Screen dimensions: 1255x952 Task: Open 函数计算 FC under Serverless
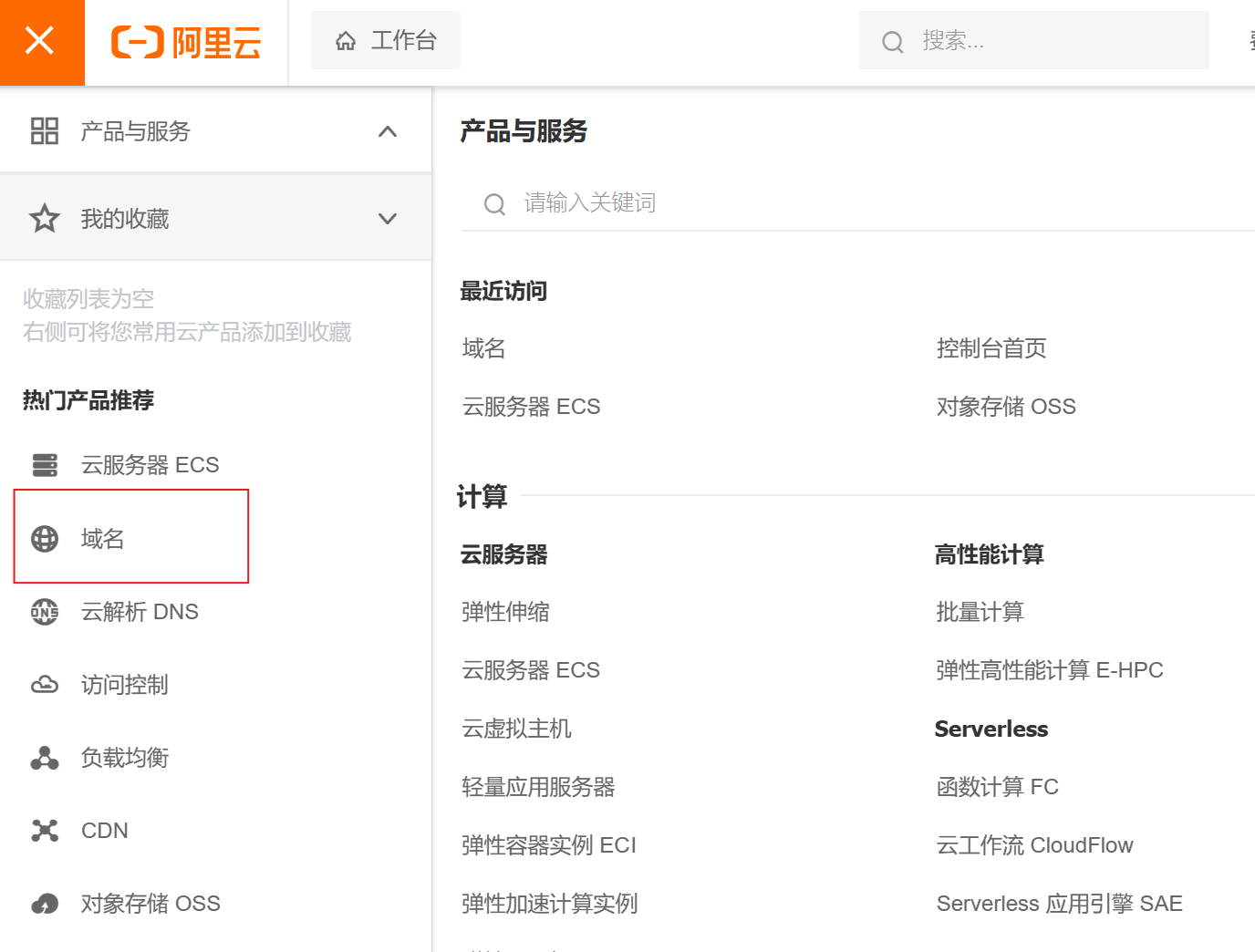click(x=997, y=787)
